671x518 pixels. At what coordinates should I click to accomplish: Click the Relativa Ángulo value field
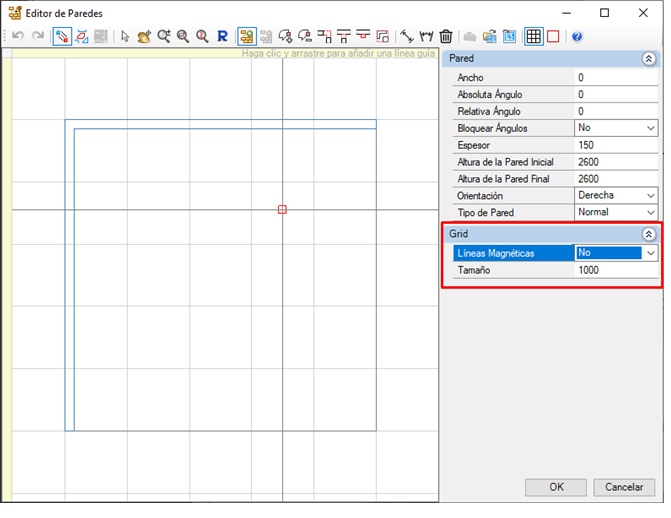pos(616,111)
